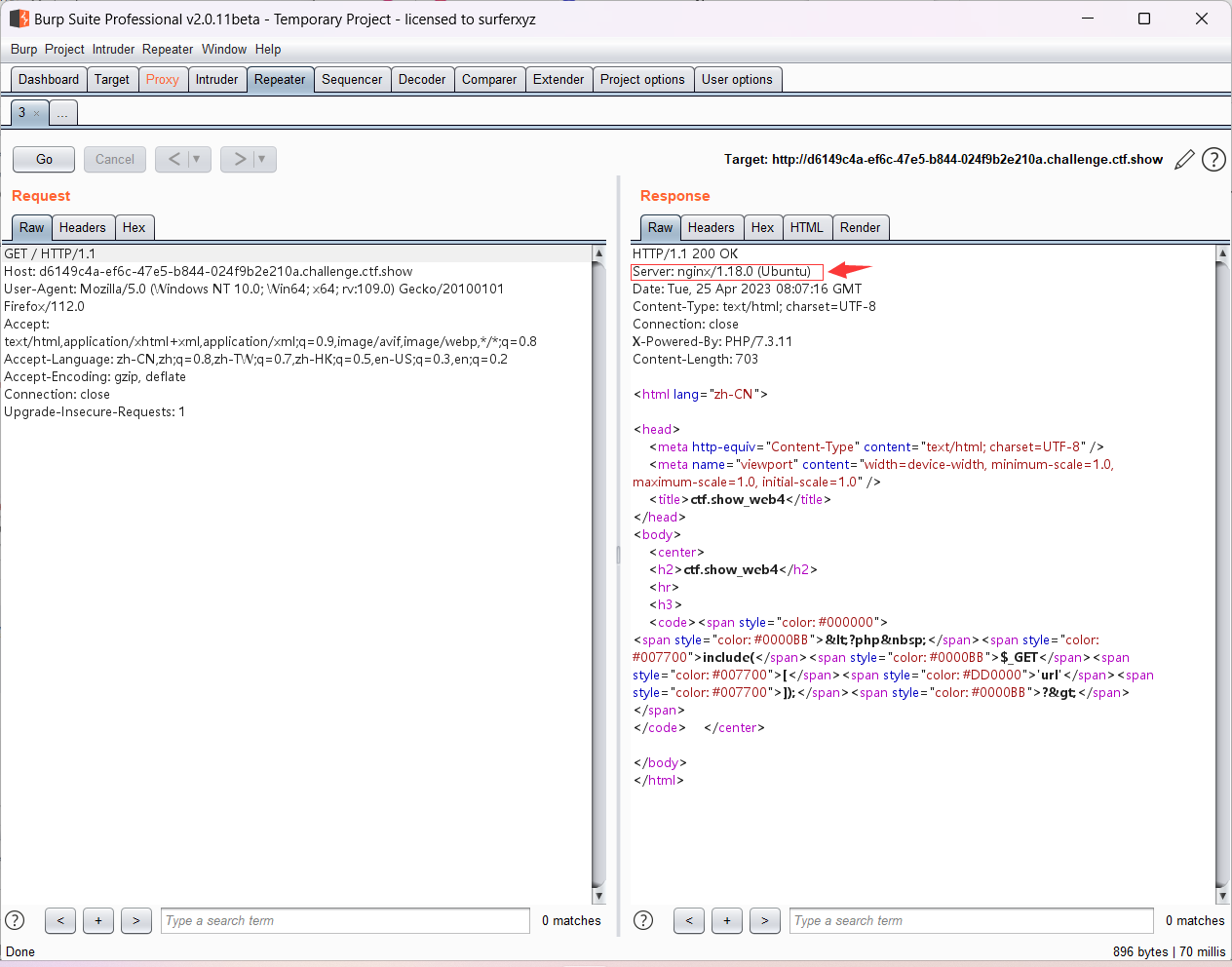Switch to the Proxy tab

162,80
